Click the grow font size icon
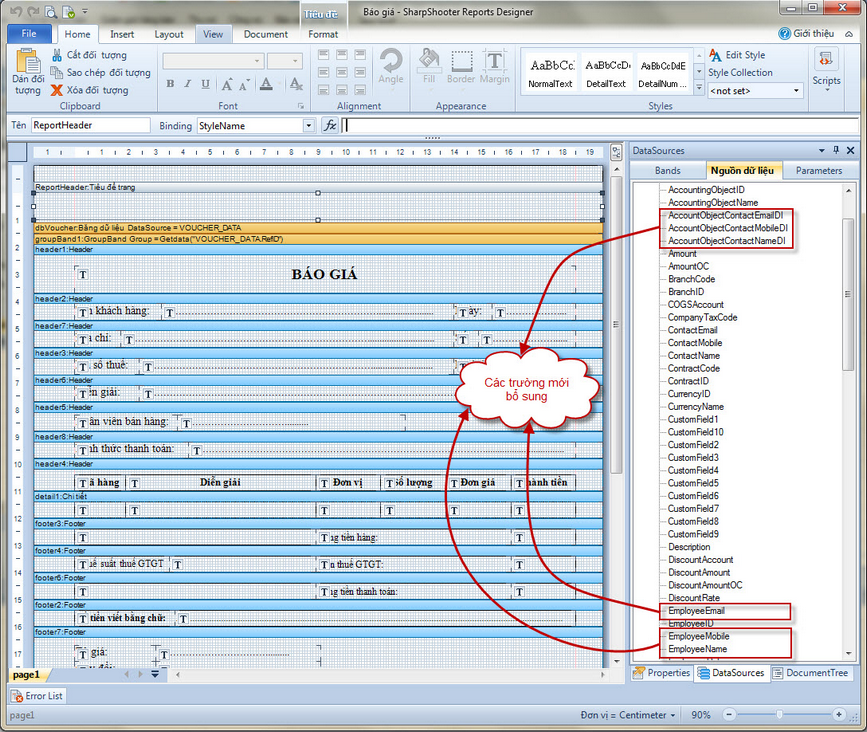The height and width of the screenshot is (732, 867). [227, 84]
